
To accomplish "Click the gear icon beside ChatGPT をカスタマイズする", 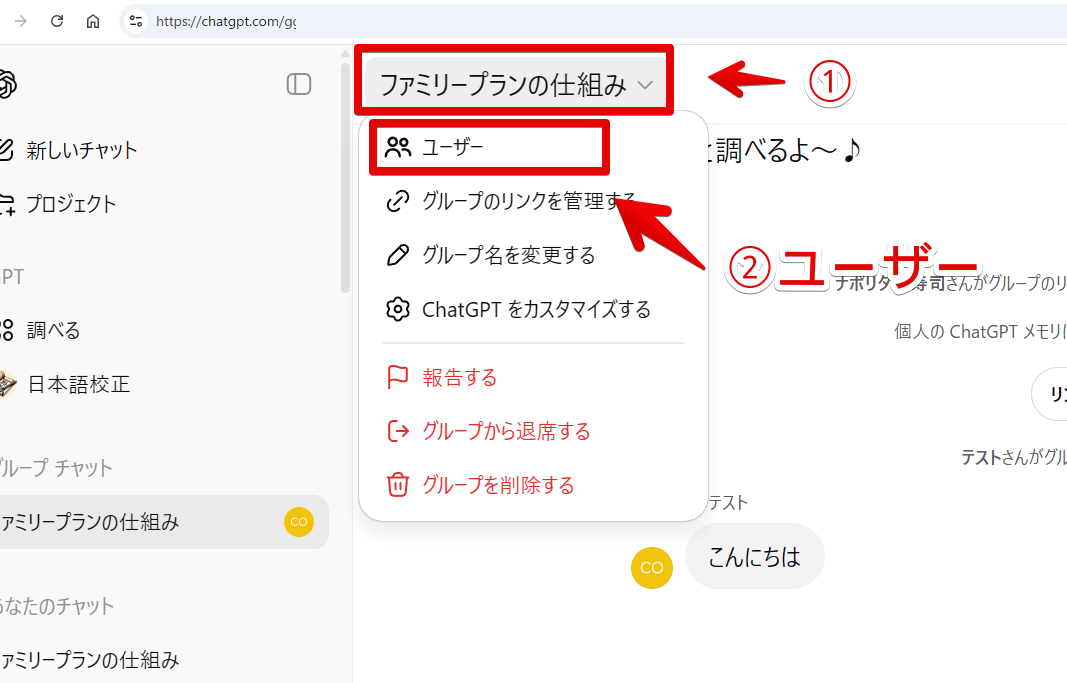I will (x=398, y=310).
